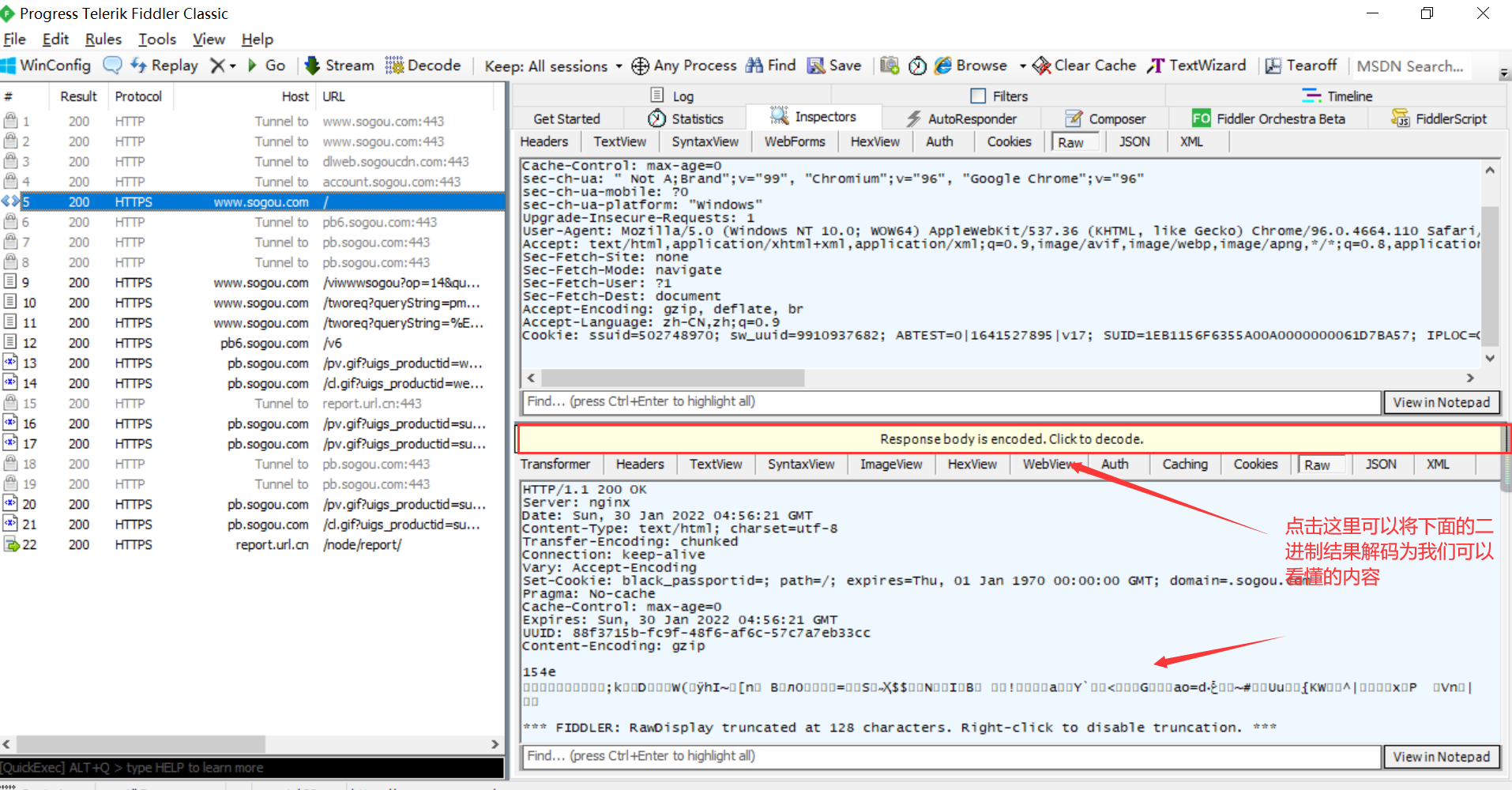Open the Log tab

(672, 96)
